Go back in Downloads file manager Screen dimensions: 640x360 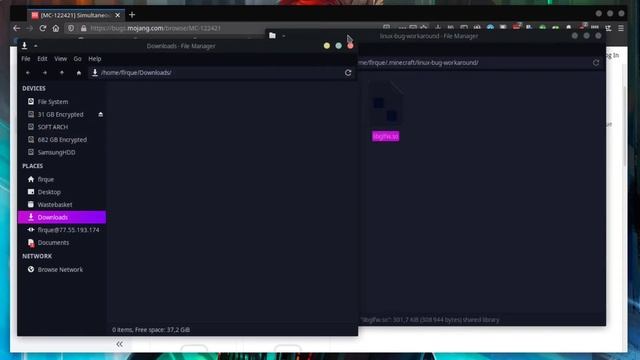pyautogui.click(x=28, y=73)
